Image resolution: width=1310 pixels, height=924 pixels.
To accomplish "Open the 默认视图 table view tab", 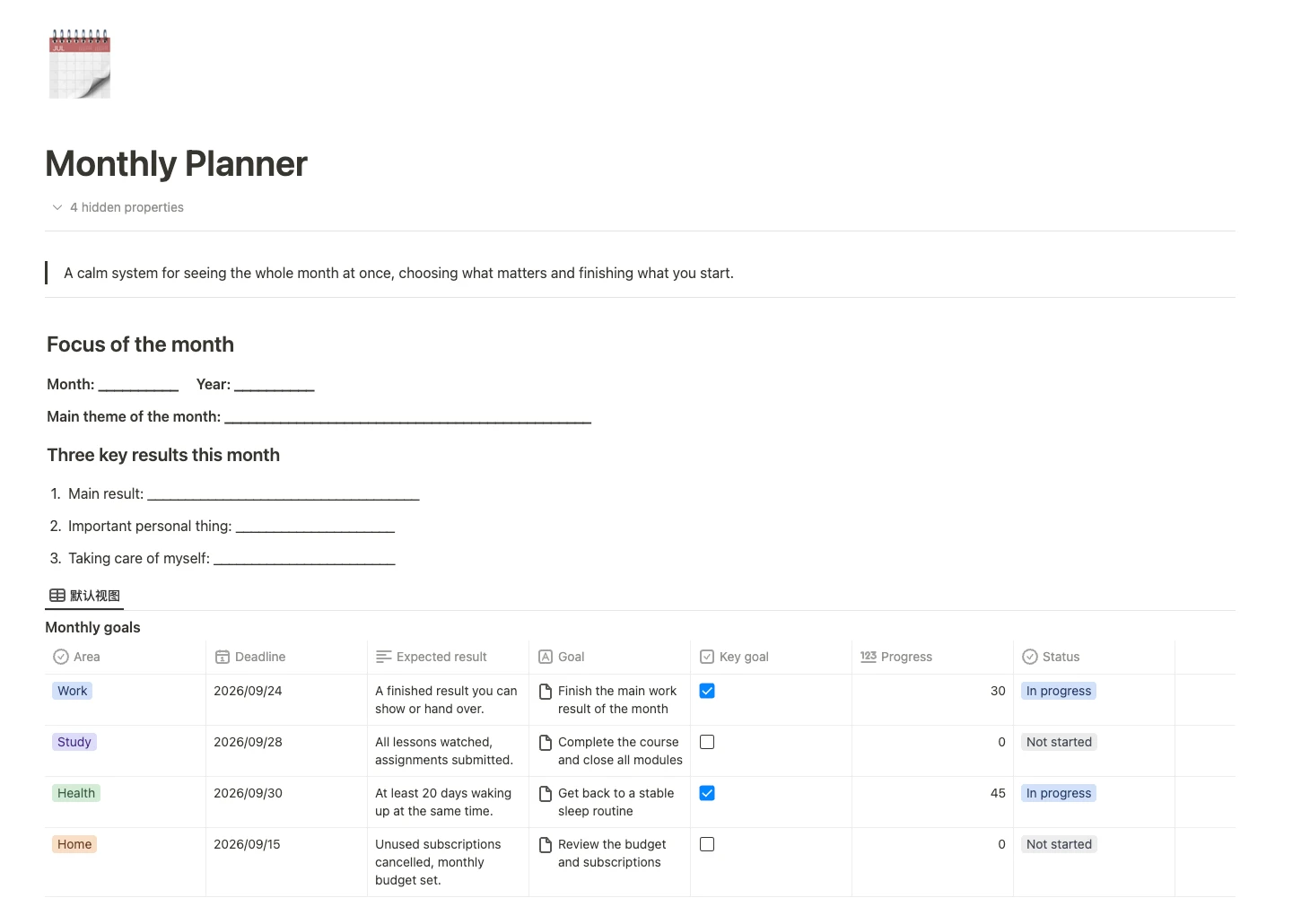I will click(x=84, y=596).
